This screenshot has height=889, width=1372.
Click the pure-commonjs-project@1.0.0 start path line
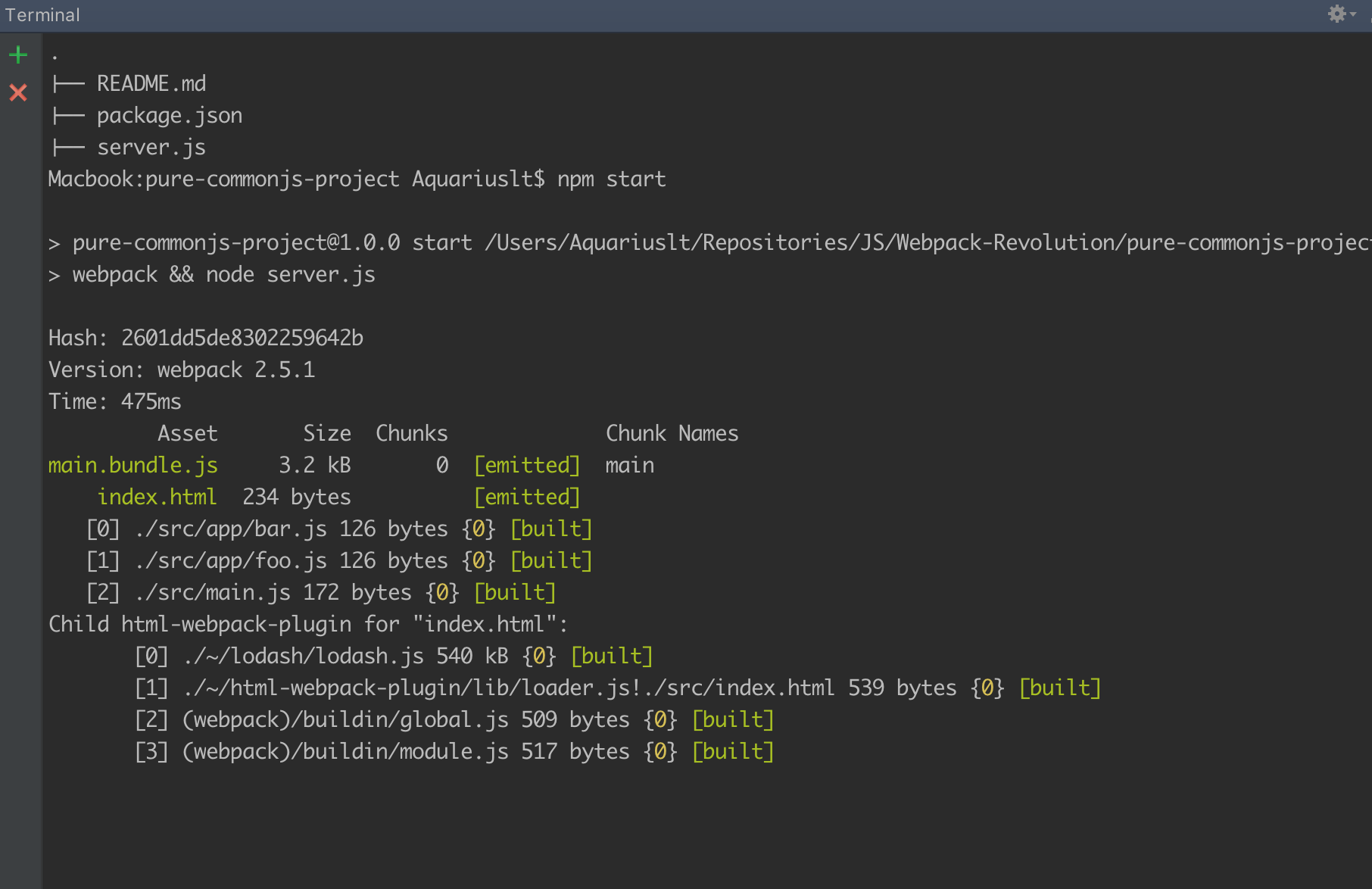710,242
